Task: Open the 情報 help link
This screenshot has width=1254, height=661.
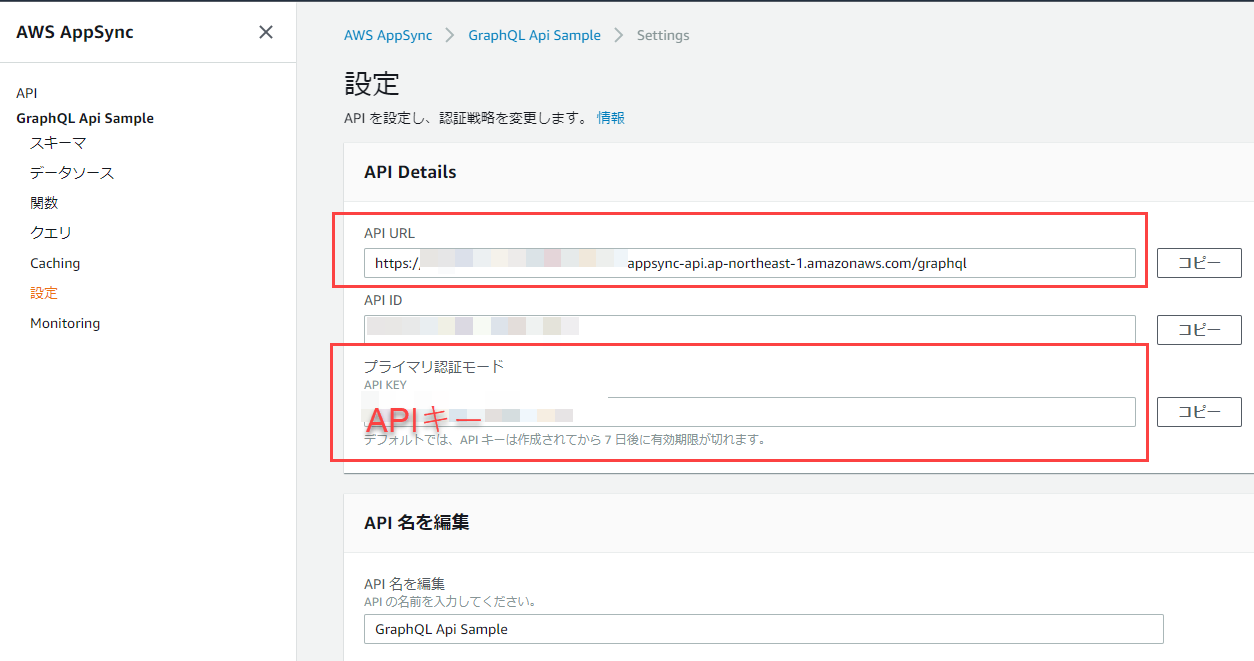Action: 610,117
